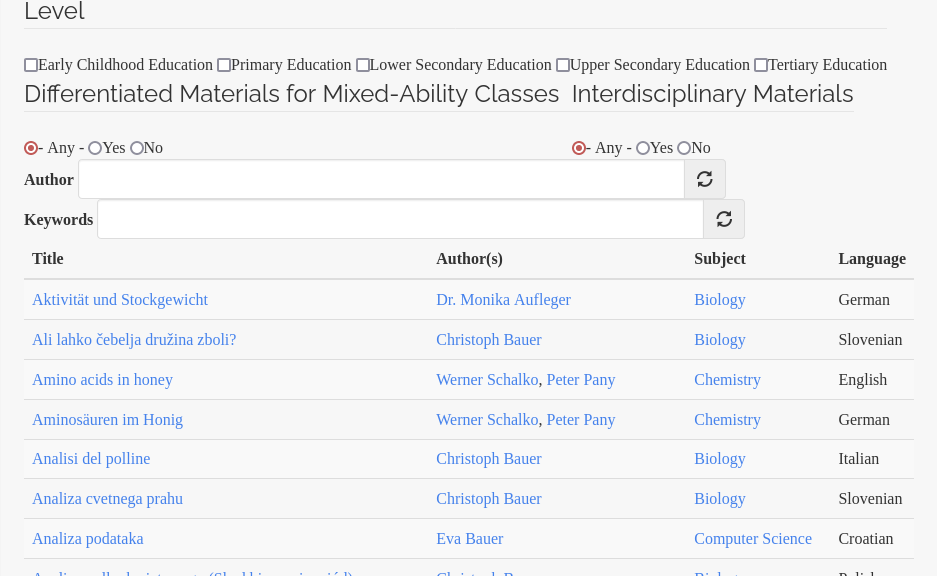
Task: Choose Yes for Interdisciplinary Materials
Action: [643, 148]
